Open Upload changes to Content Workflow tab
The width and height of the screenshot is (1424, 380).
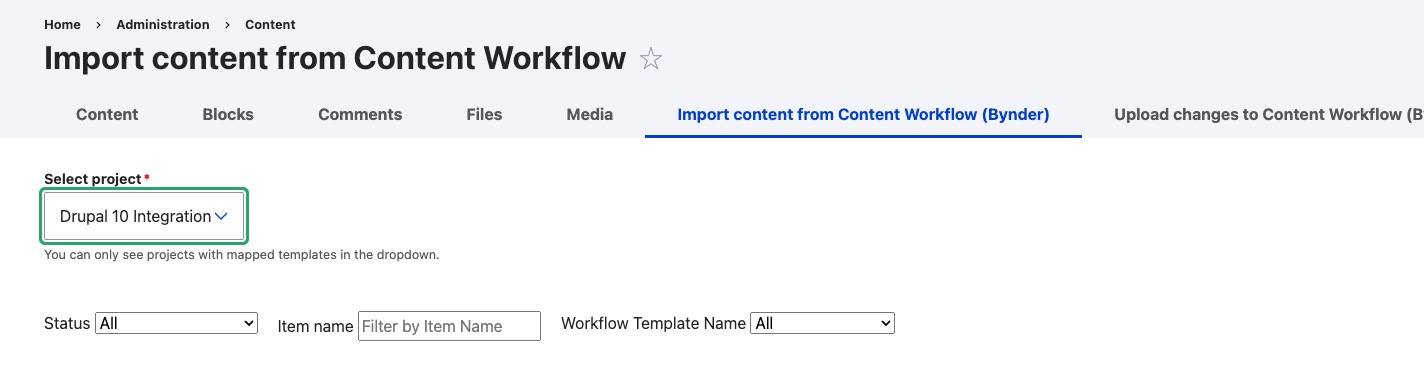coord(1268,114)
